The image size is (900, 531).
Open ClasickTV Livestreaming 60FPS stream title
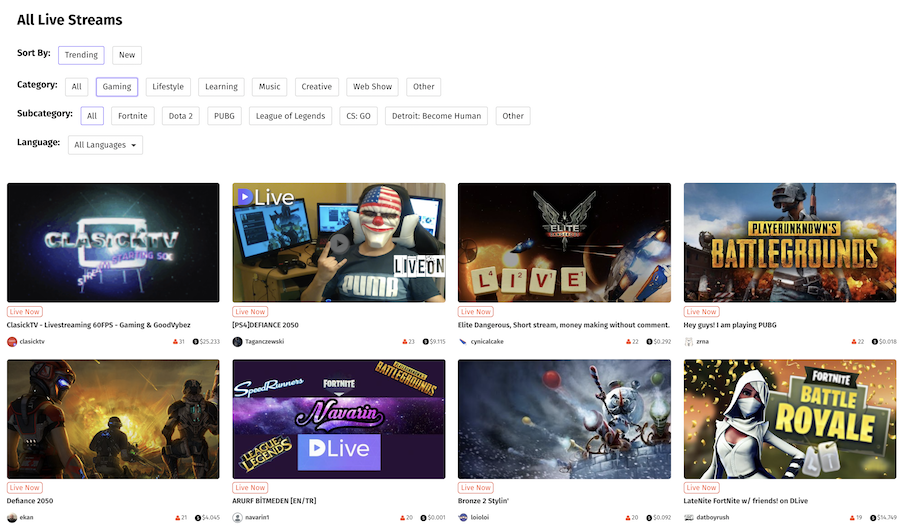[x=99, y=325]
